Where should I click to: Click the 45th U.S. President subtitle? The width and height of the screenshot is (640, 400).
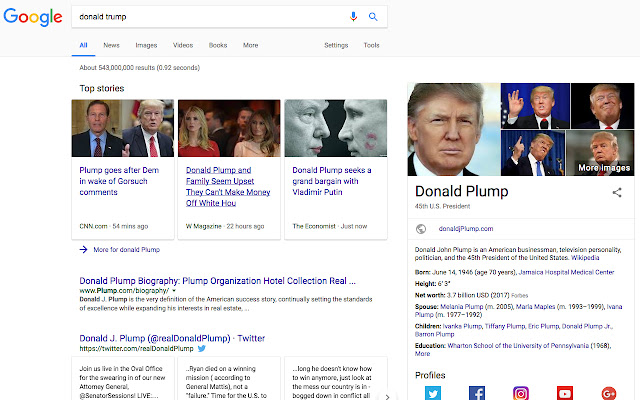tap(442, 207)
